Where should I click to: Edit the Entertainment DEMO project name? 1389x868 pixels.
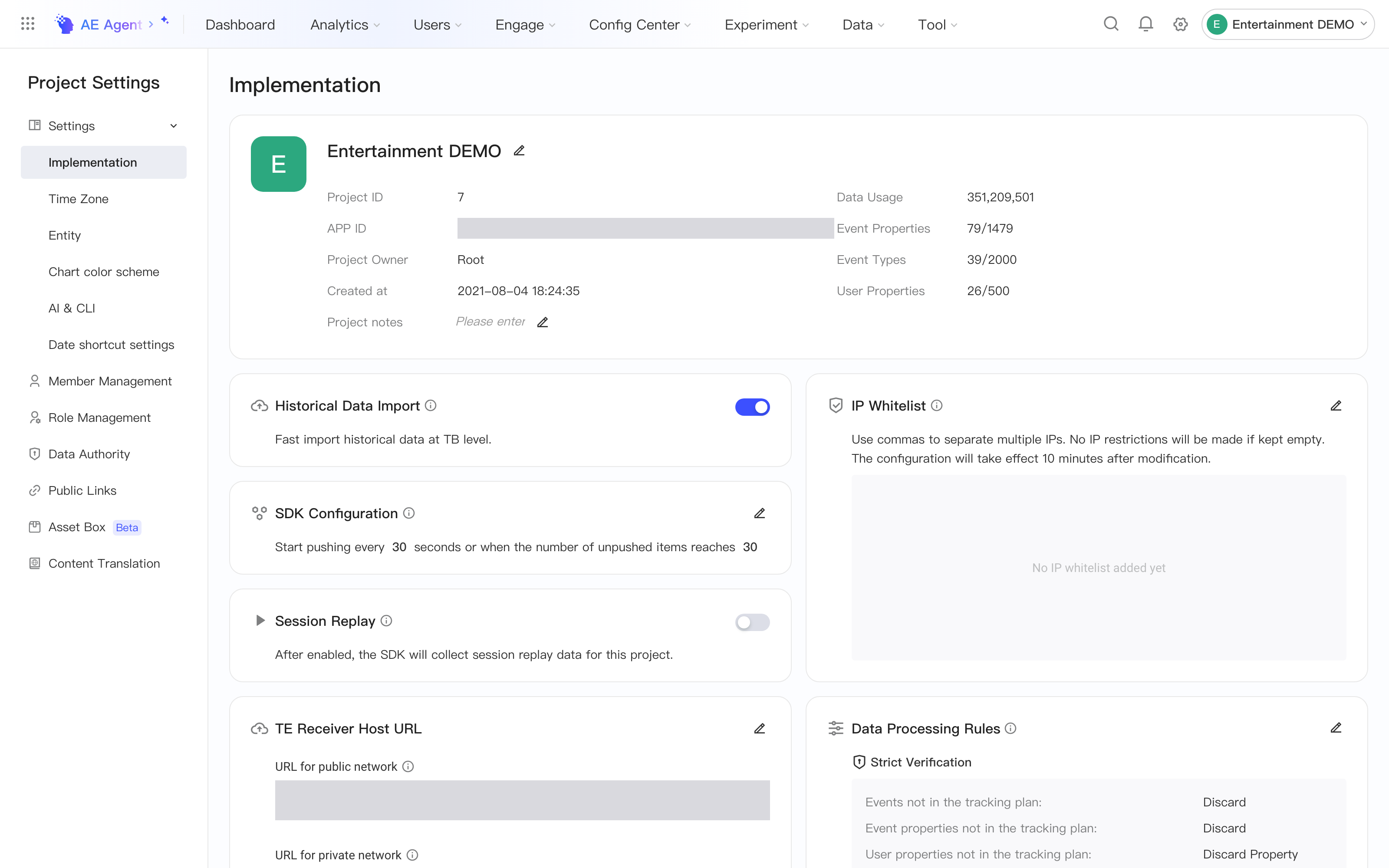(x=519, y=151)
